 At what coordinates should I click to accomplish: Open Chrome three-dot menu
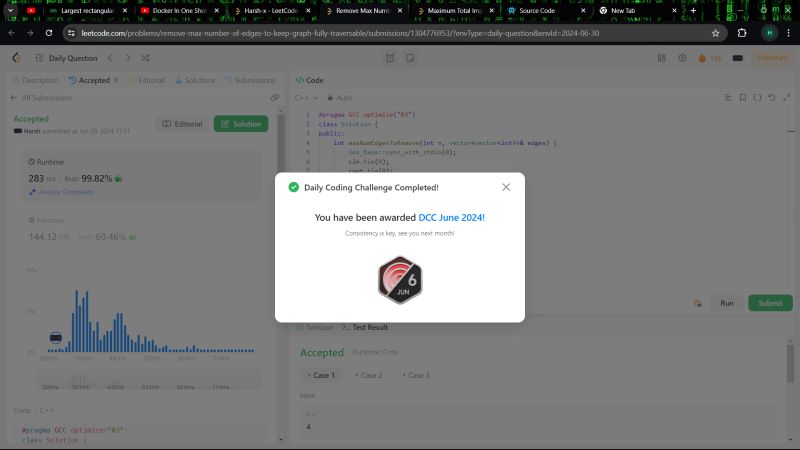click(789, 33)
